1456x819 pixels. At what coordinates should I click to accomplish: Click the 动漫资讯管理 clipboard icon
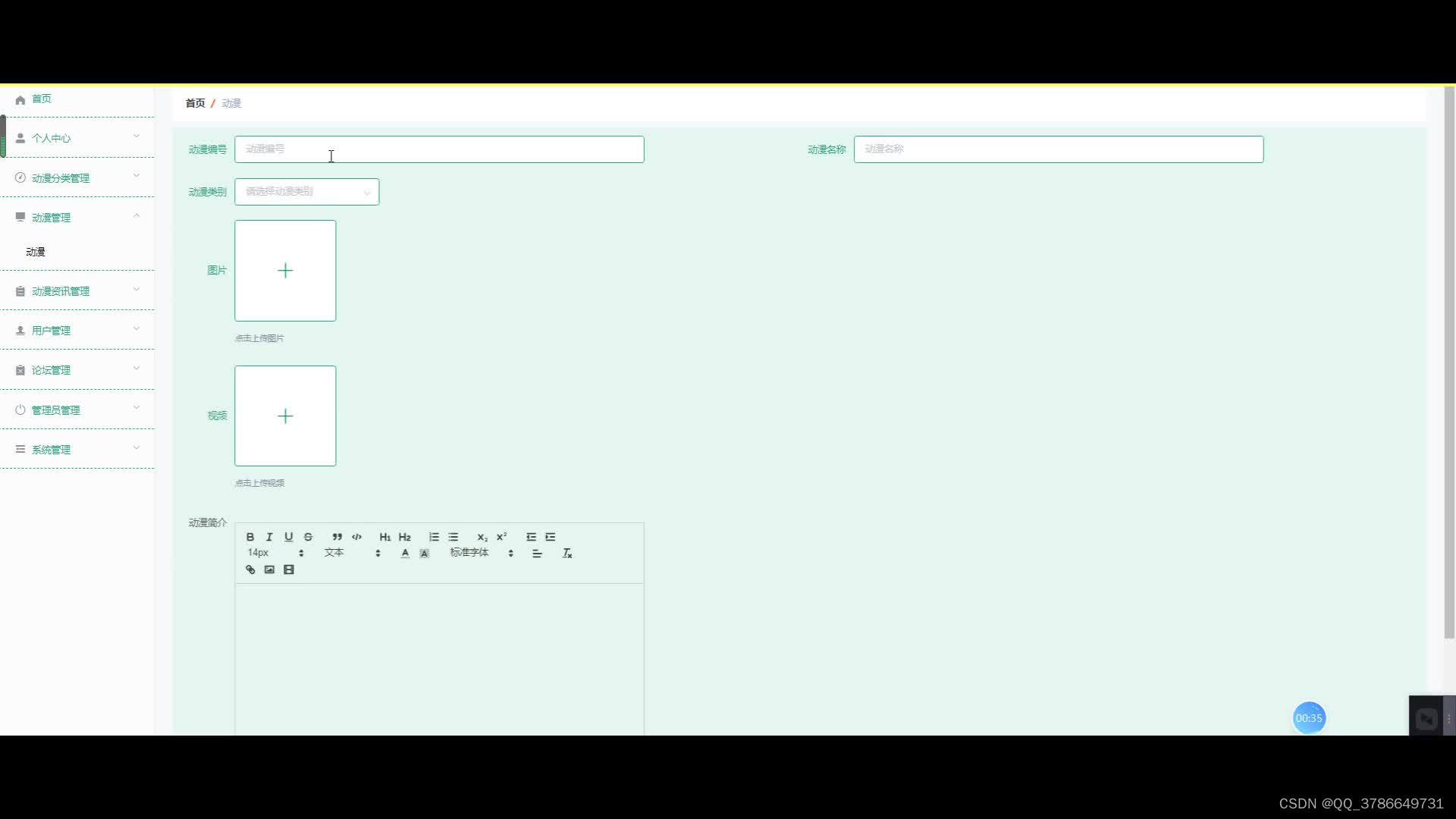(x=20, y=291)
